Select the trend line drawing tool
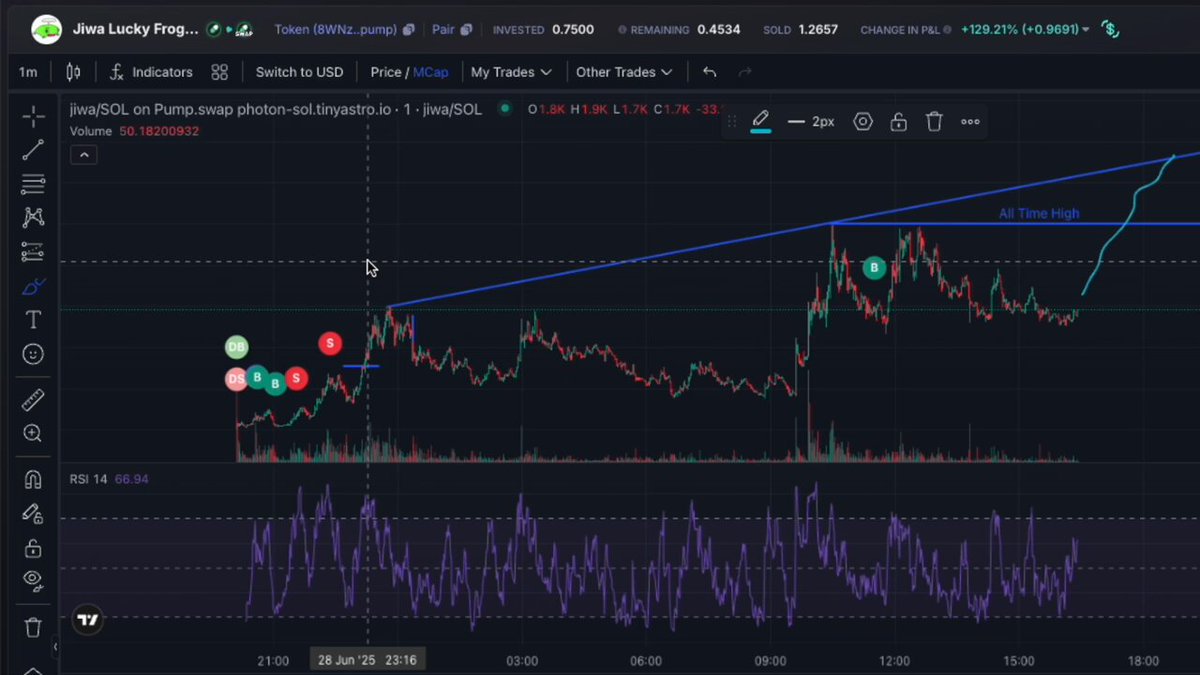This screenshot has width=1200, height=675. pyautogui.click(x=33, y=150)
